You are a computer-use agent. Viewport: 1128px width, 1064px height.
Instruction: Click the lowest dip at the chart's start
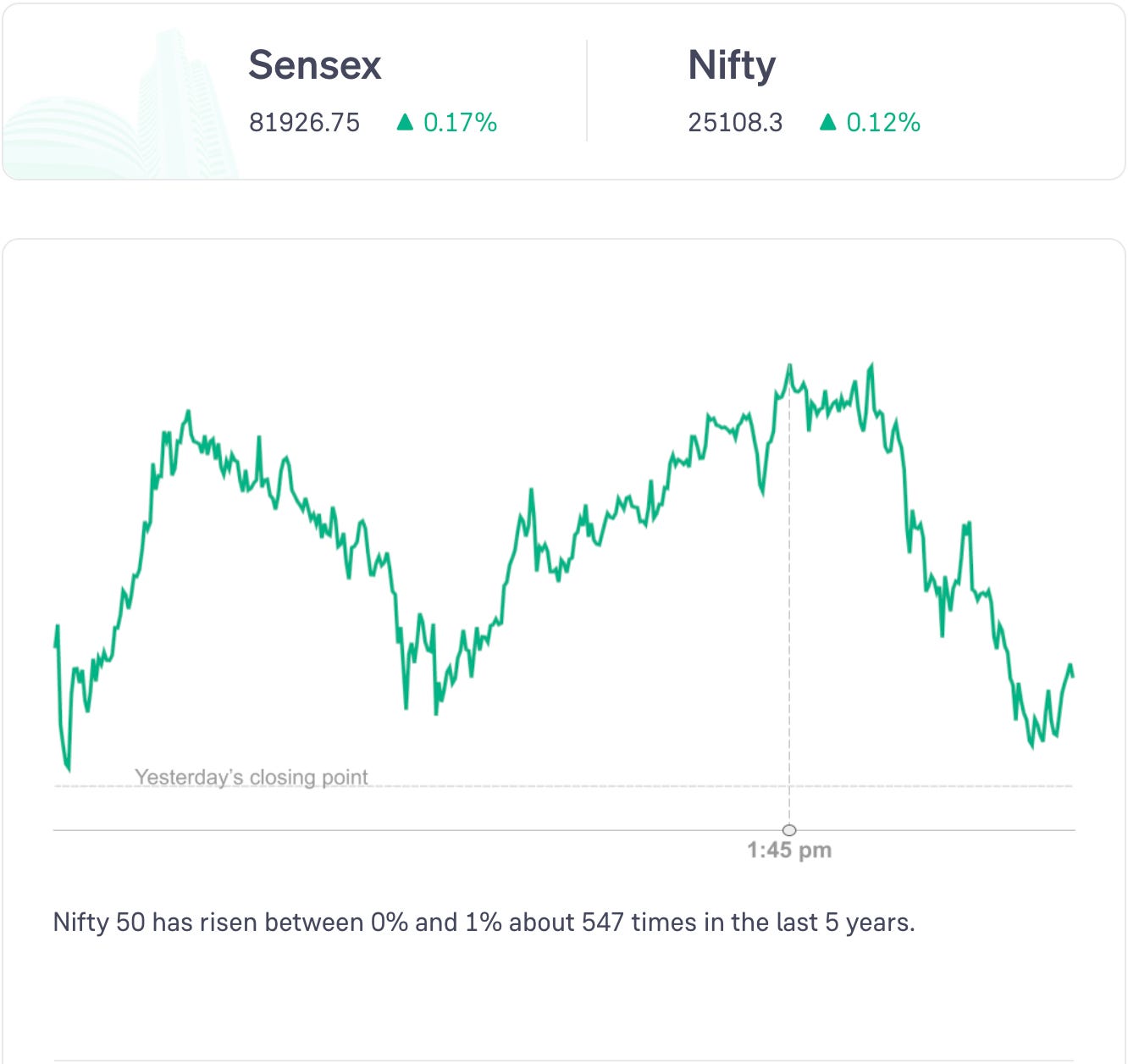68,769
